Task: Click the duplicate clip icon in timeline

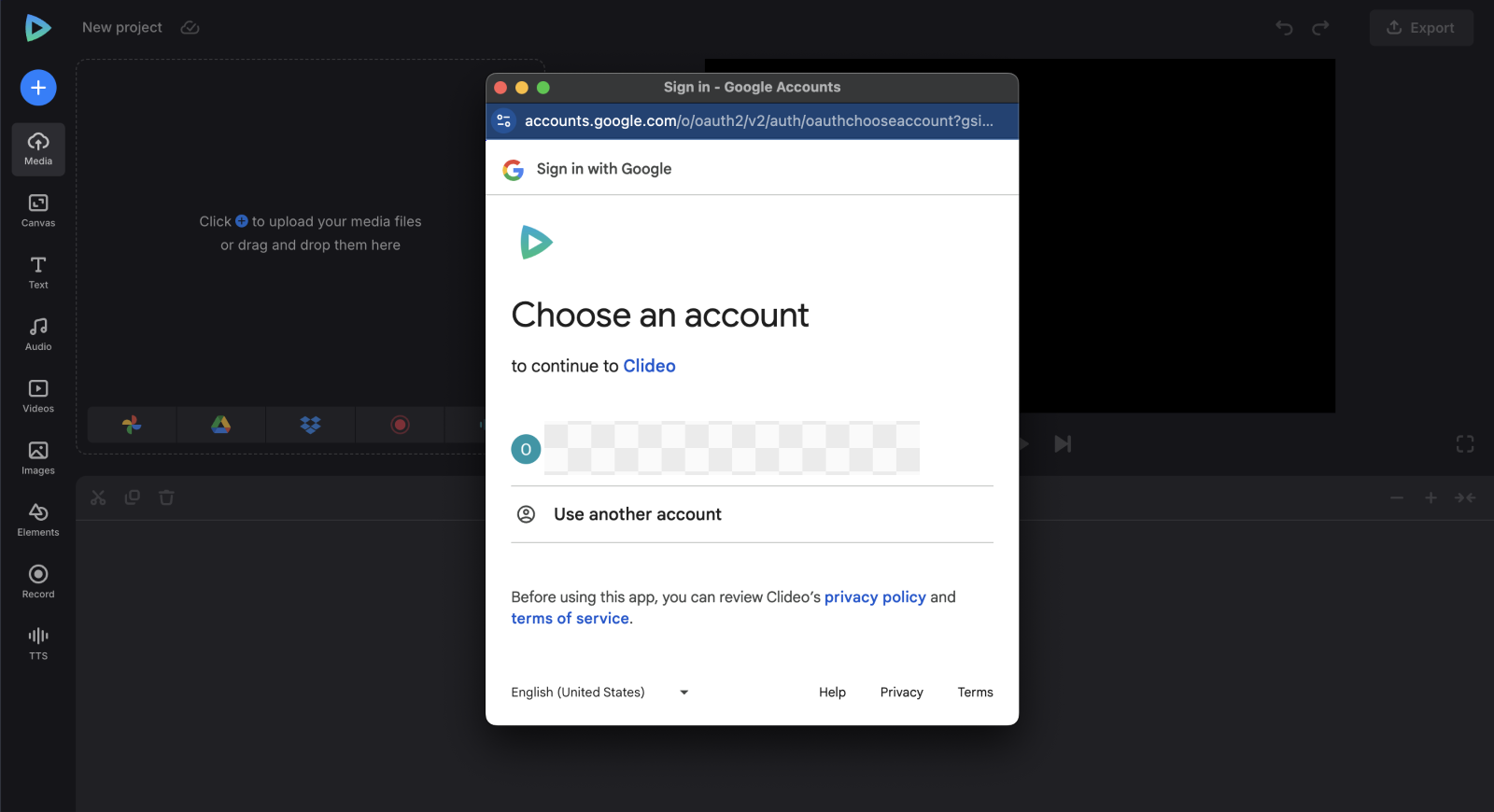Action: point(133,497)
